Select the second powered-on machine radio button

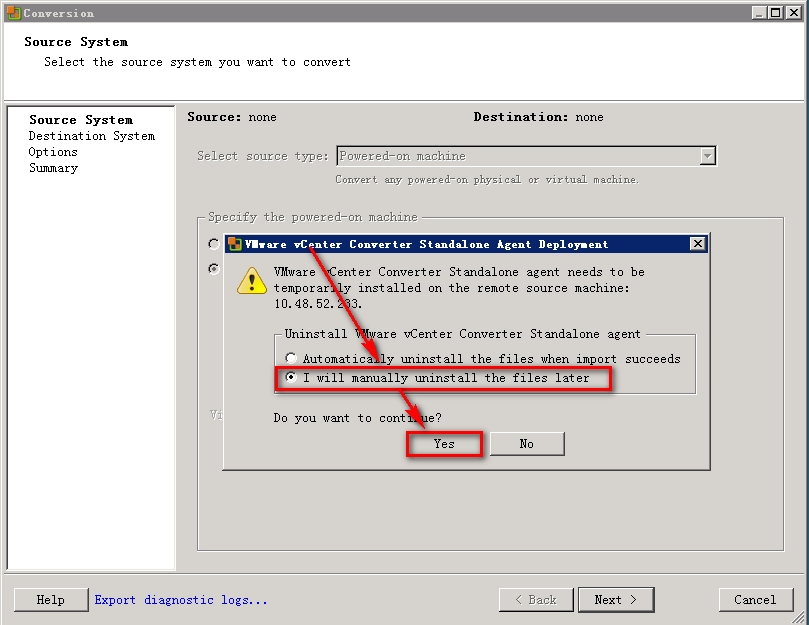[x=214, y=268]
